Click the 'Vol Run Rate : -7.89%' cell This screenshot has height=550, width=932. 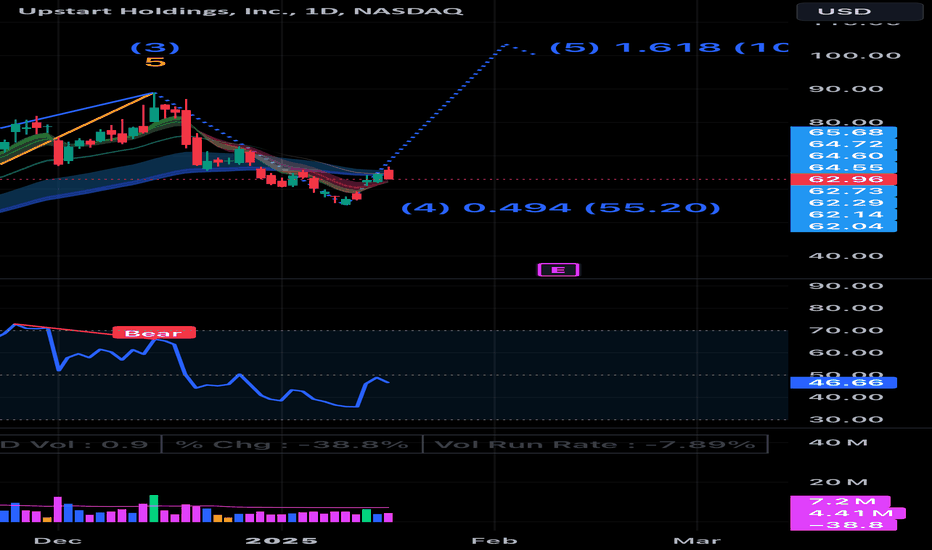pyautogui.click(x=595, y=444)
